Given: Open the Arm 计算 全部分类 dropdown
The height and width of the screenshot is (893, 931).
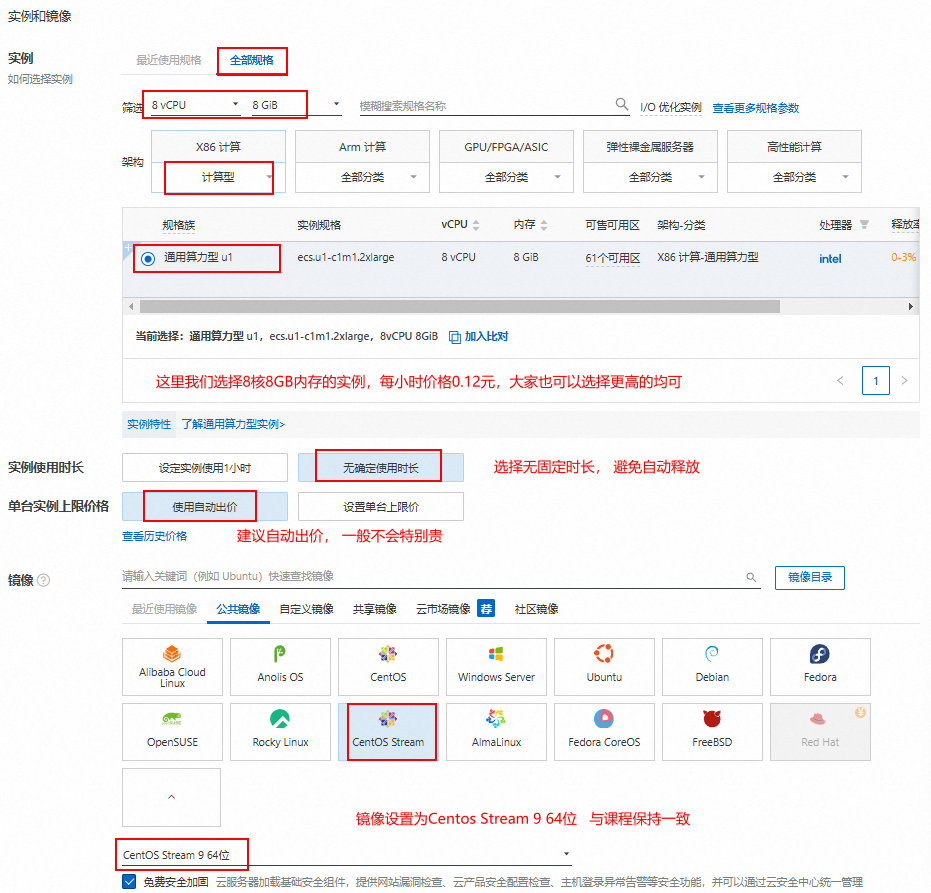Looking at the screenshot, I should click(362, 177).
